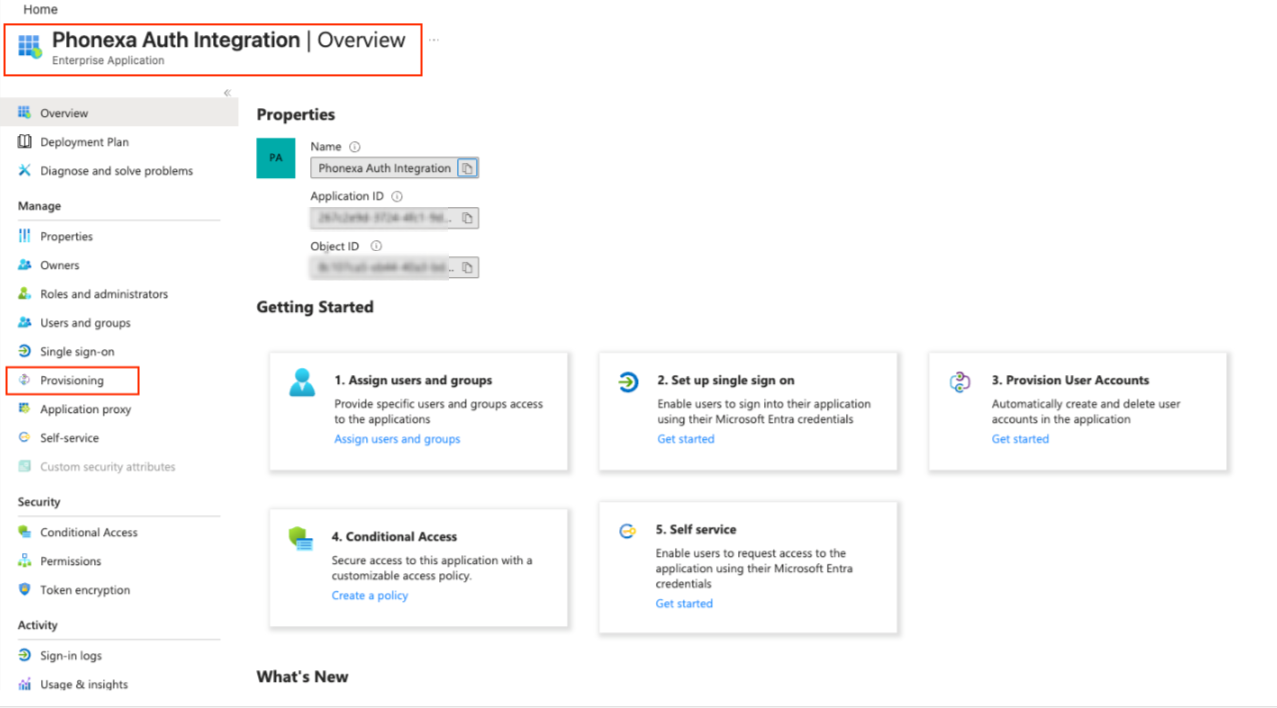This screenshot has width=1277, height=708.
Task: Open Provisioning in the Manage menu
Action: 72,381
